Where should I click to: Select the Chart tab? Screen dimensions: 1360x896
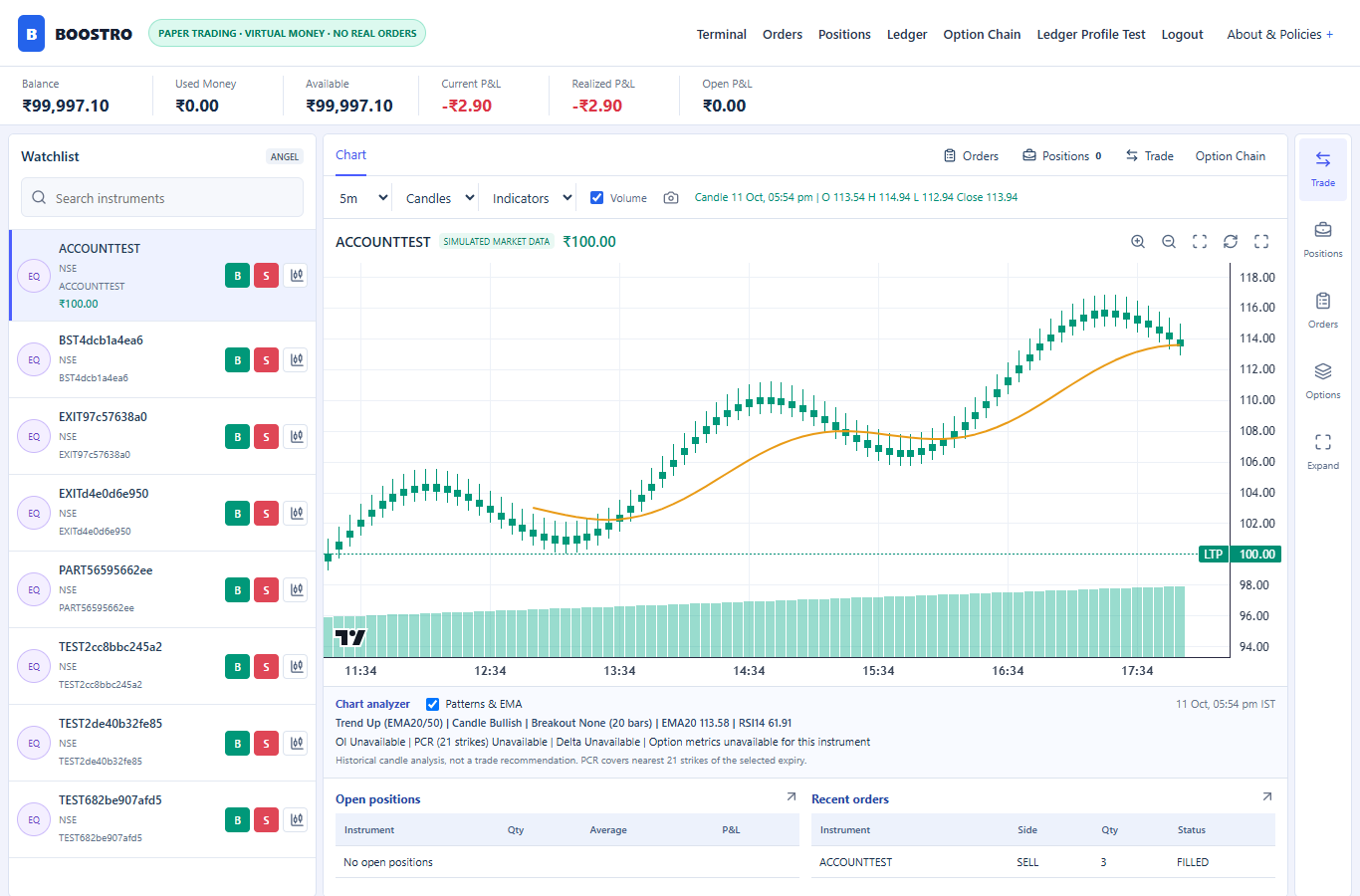coord(350,155)
